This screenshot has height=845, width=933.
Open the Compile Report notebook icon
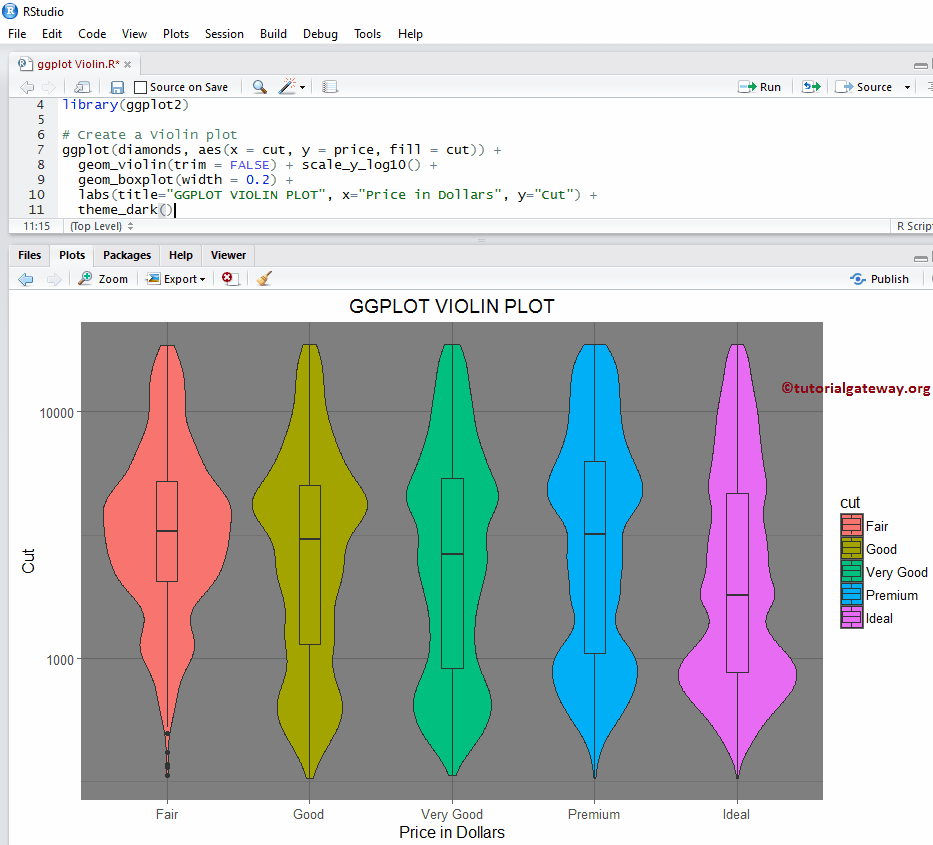330,87
